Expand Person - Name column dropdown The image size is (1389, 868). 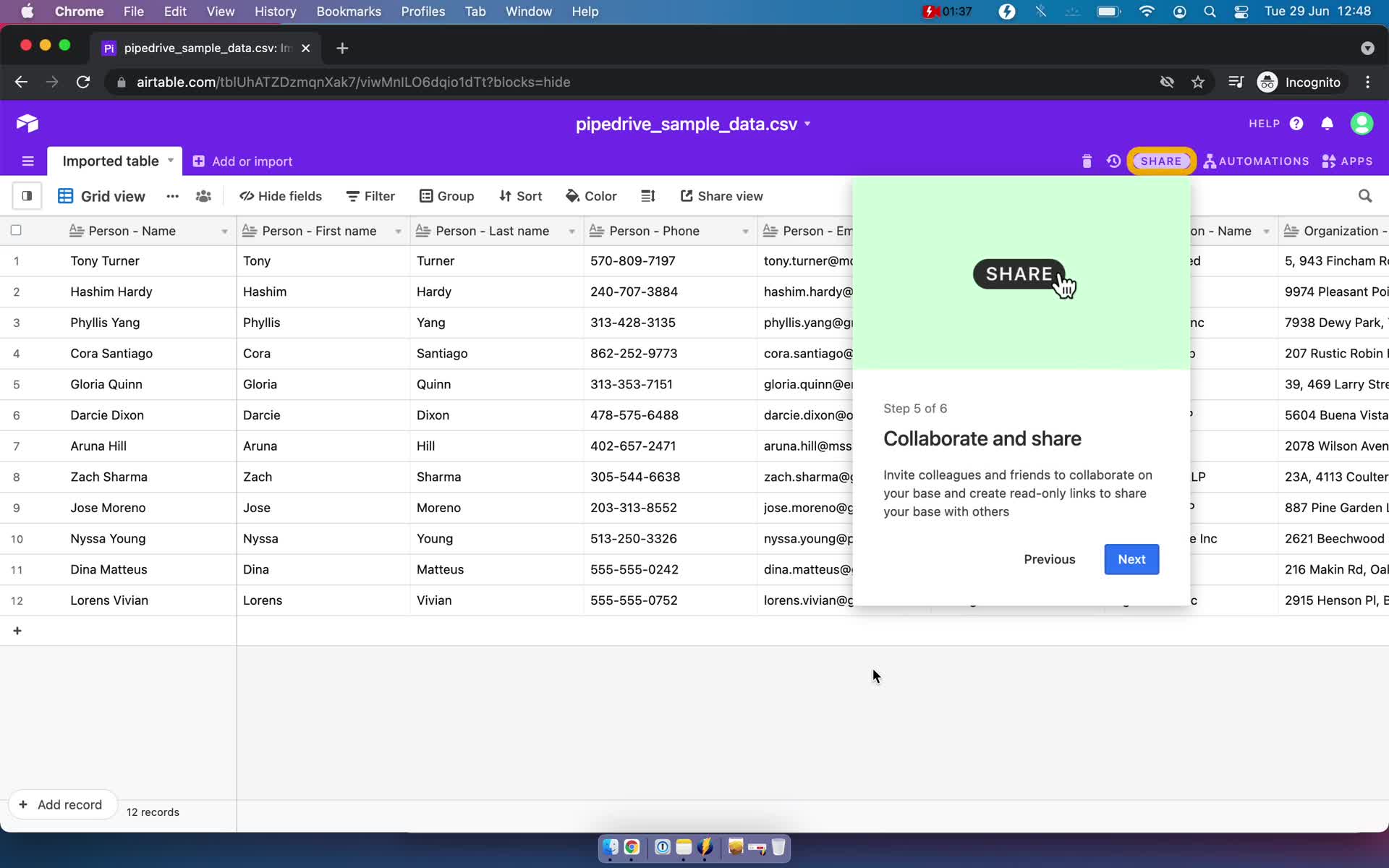tap(224, 231)
